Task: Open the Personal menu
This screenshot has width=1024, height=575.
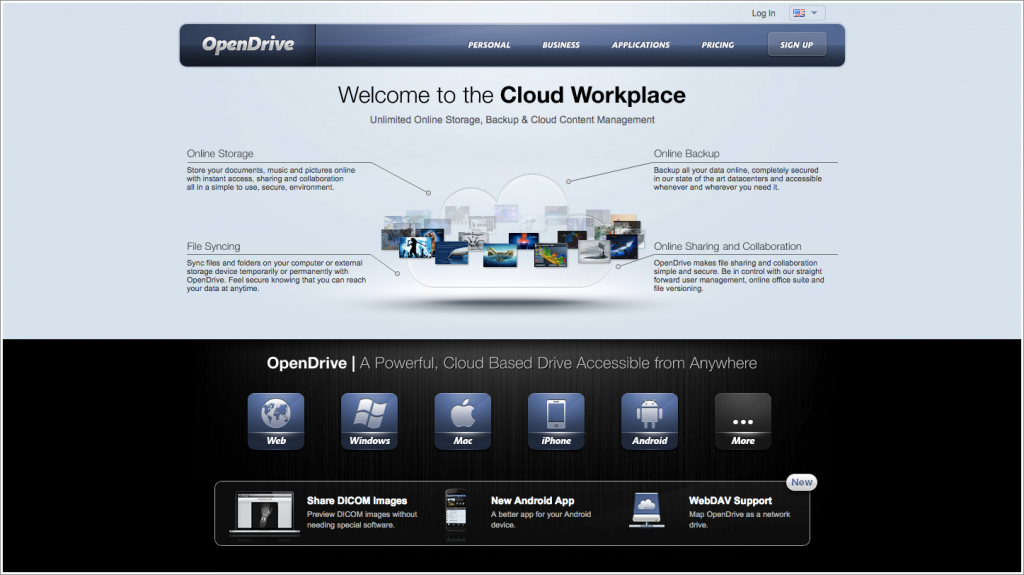Action: 488,45
